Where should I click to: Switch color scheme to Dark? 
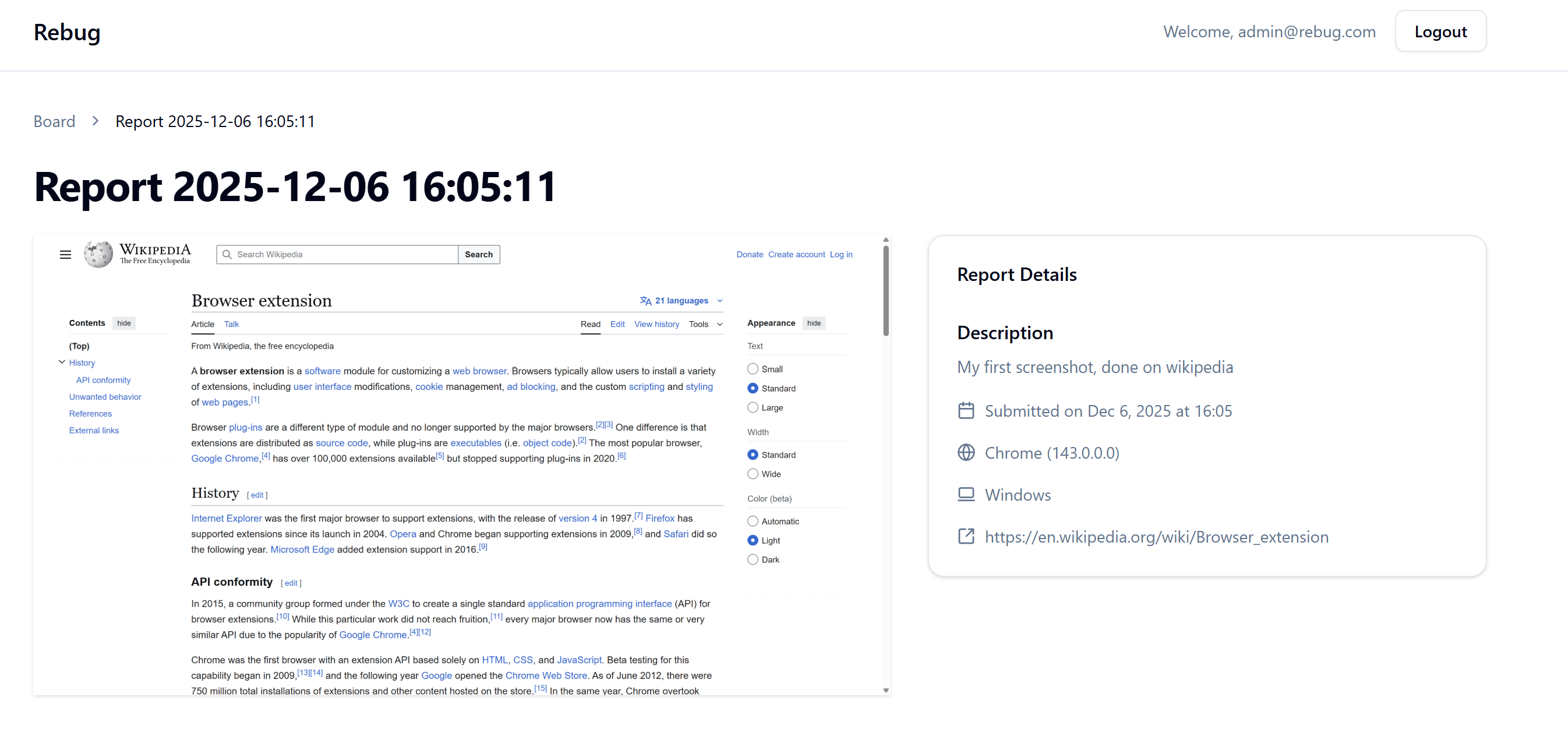[753, 559]
